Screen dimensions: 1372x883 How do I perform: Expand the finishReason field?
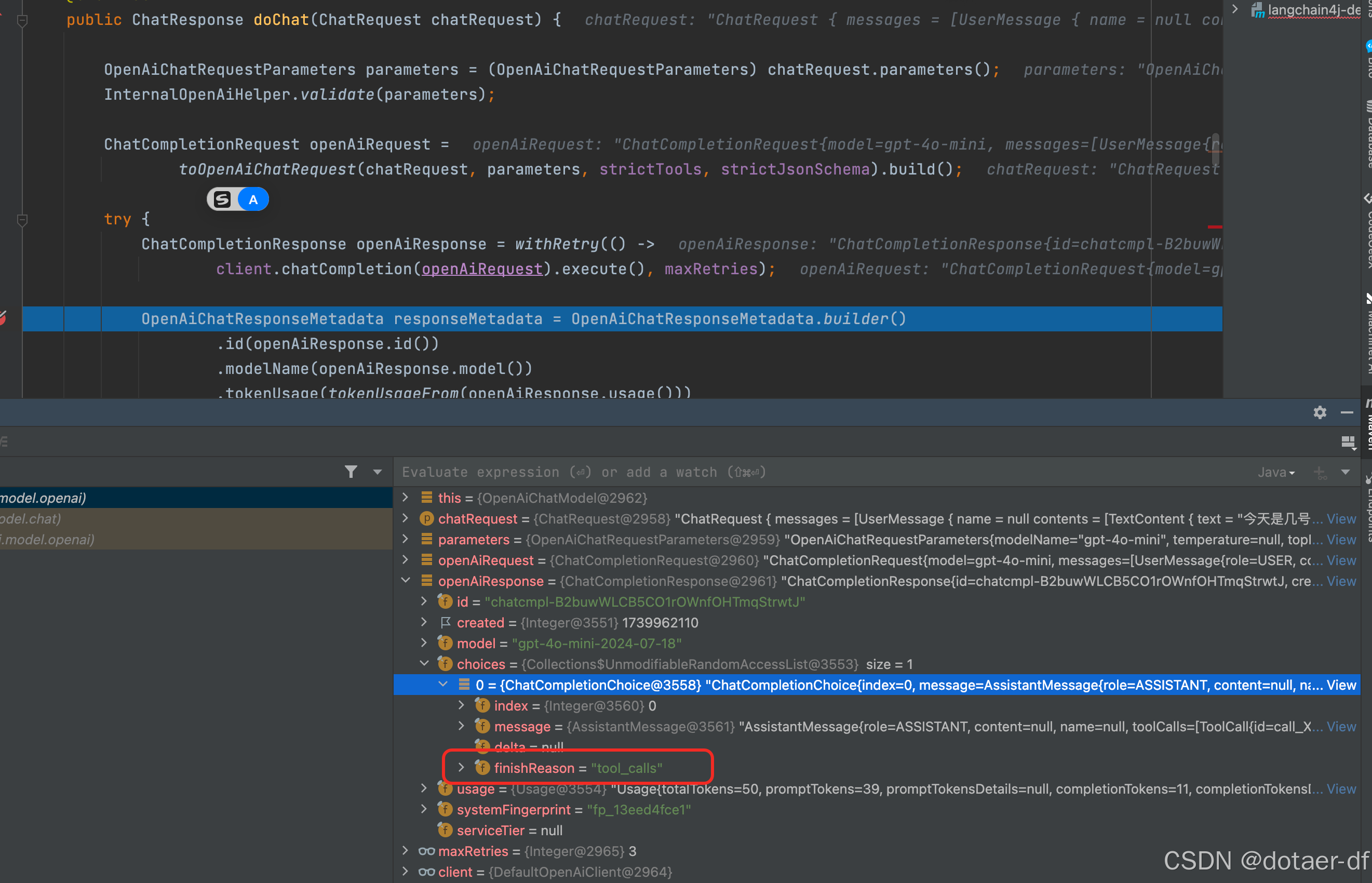pos(461,767)
